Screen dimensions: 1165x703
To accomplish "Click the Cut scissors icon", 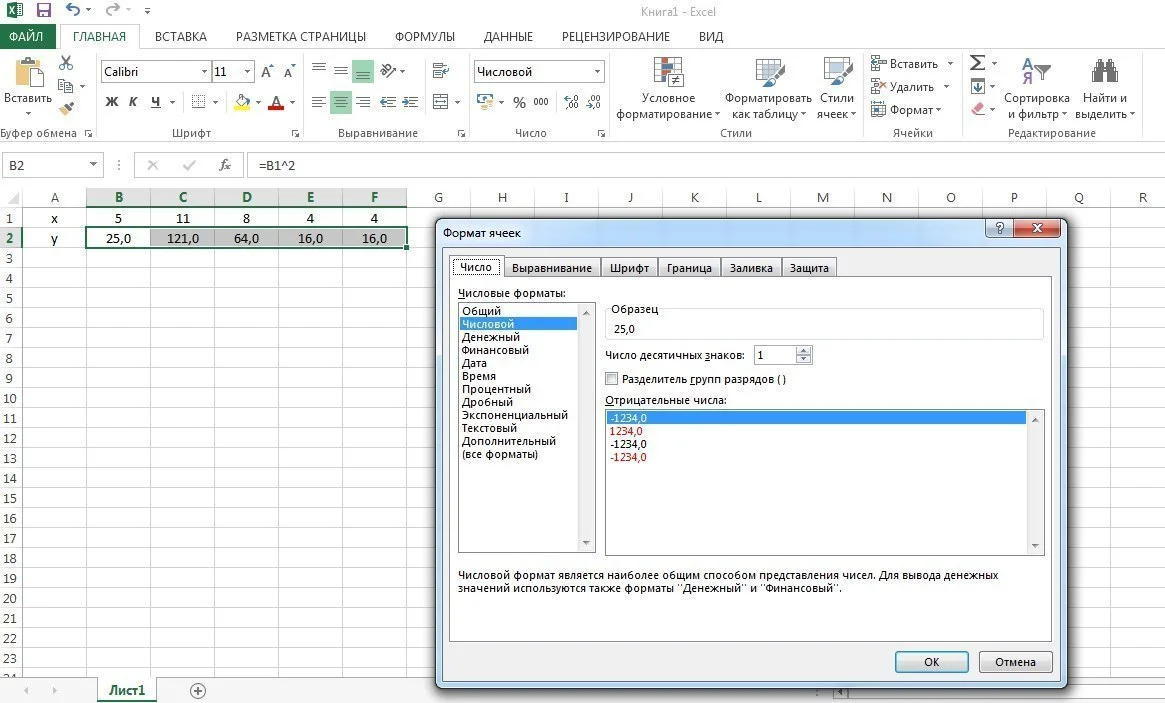I will (66, 63).
